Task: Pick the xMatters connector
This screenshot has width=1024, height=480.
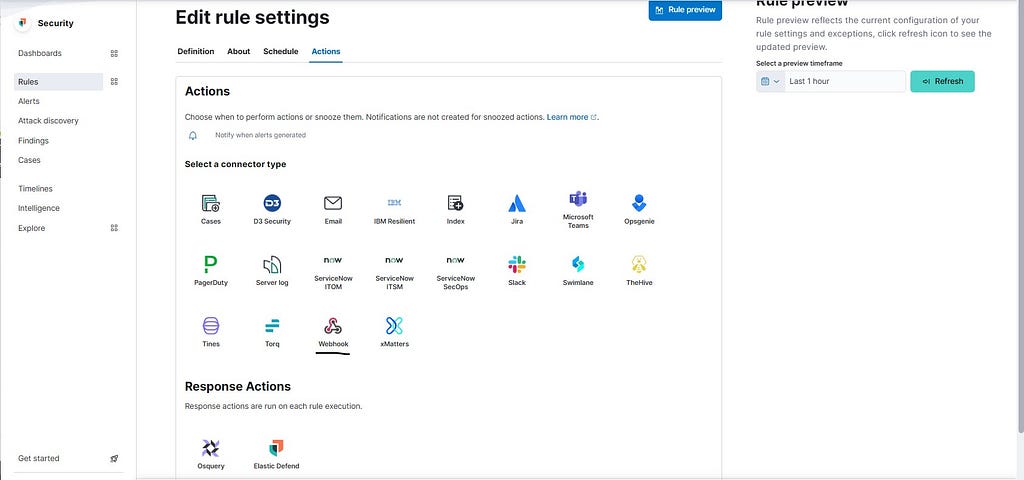Action: pyautogui.click(x=394, y=332)
